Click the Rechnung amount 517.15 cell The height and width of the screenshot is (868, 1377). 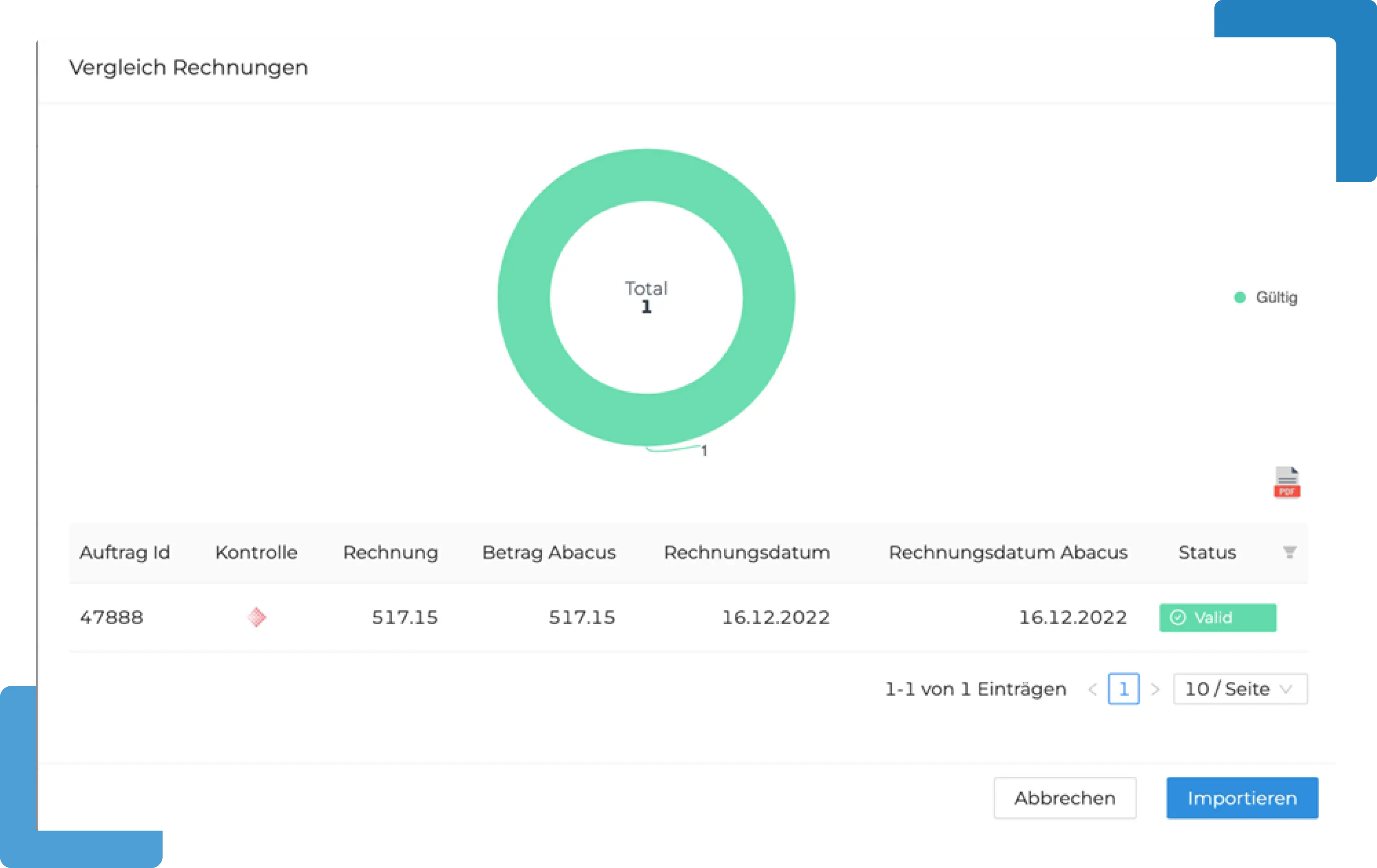point(404,618)
